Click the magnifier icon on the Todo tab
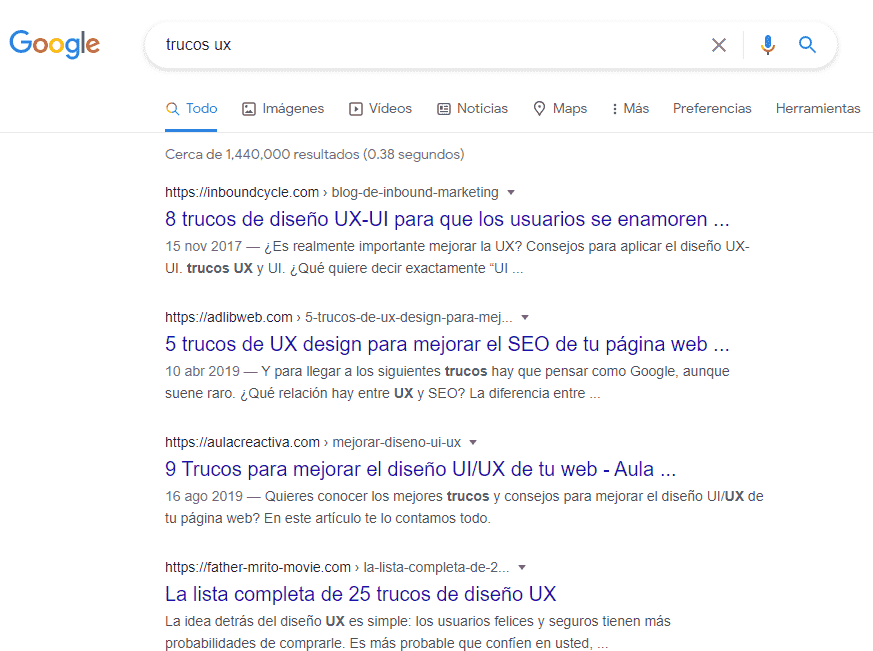873x651 pixels. coord(173,109)
